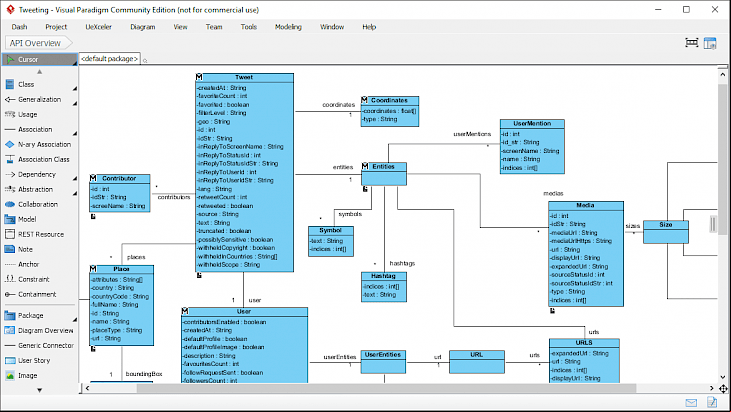Viewport: 731px width, 412px height.
Task: Open the Diagram menu
Action: [x=143, y=27]
